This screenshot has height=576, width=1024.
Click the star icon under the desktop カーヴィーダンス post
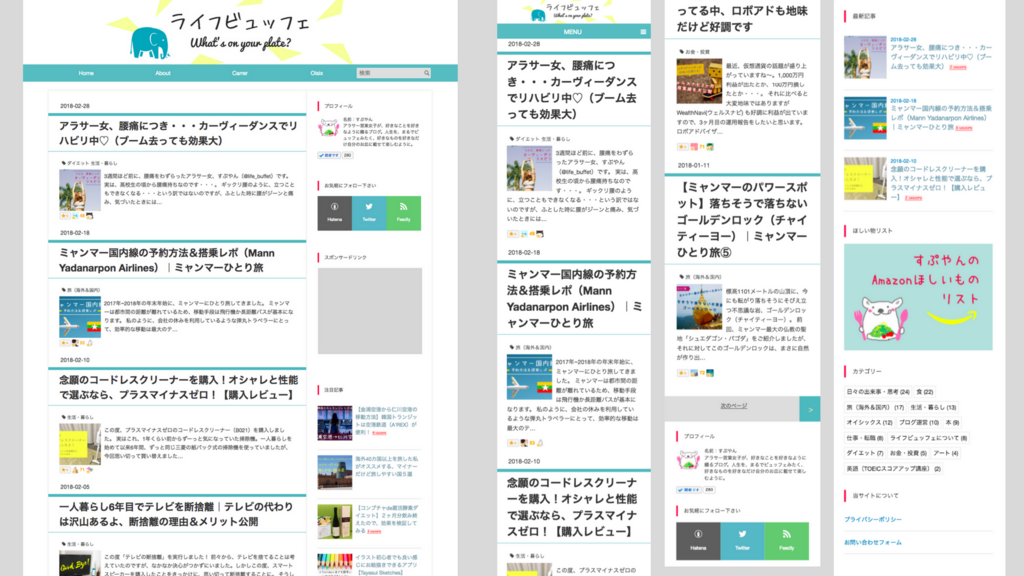[x=64, y=216]
